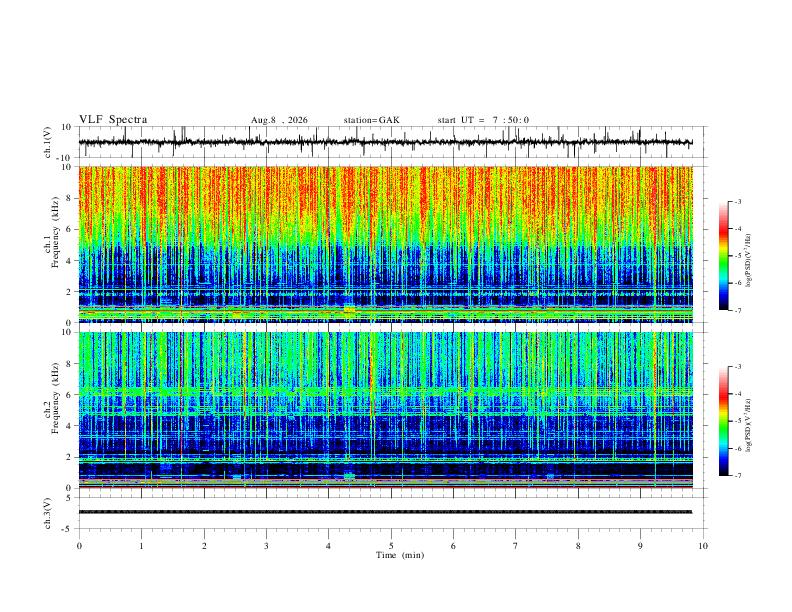Image resolution: width=792 pixels, height=612 pixels.
Task: Click the ch.1 spectrogram red high-frequency area
Action: [385, 192]
